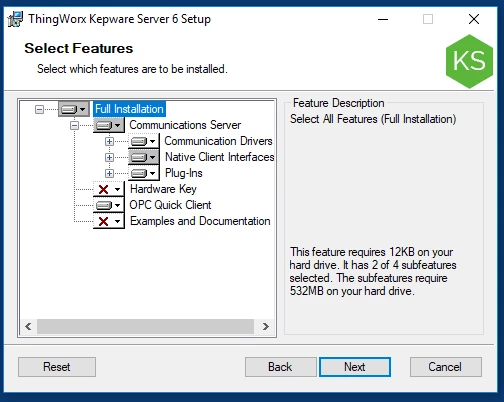Open the Examples and Documentation red X dropdown

(x=109, y=221)
